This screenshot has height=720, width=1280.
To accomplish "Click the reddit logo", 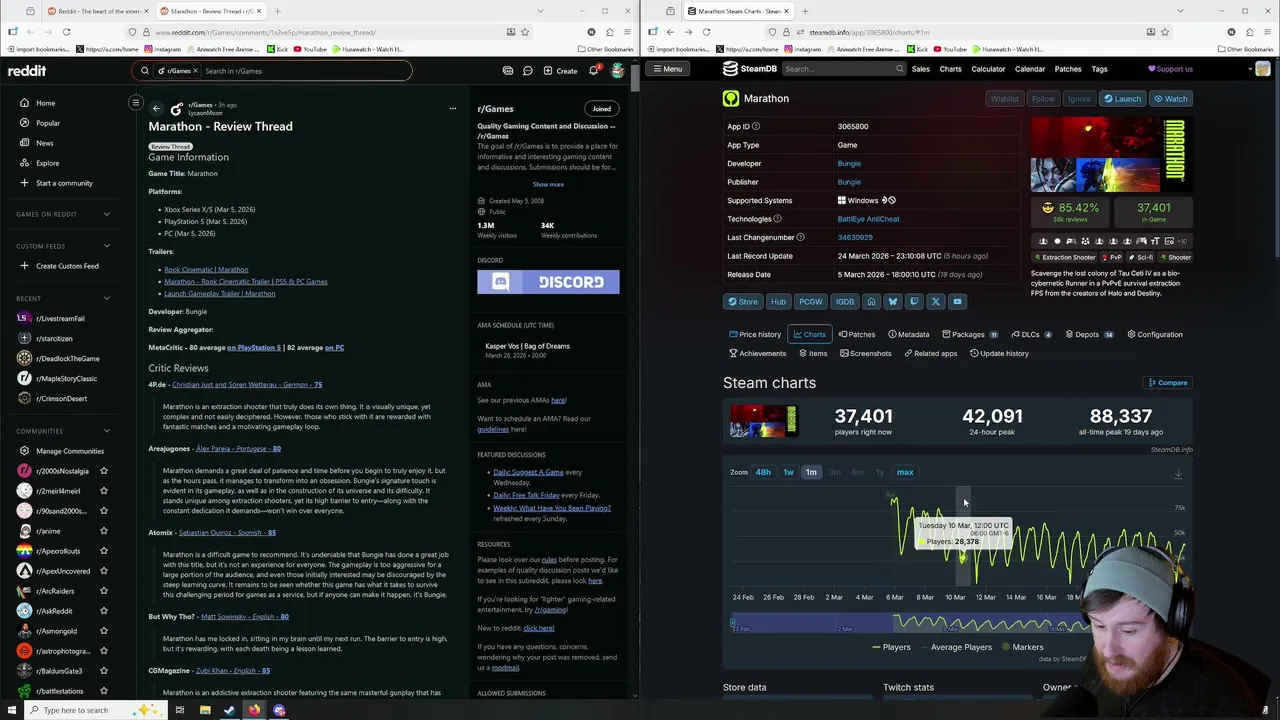I will (x=27, y=71).
